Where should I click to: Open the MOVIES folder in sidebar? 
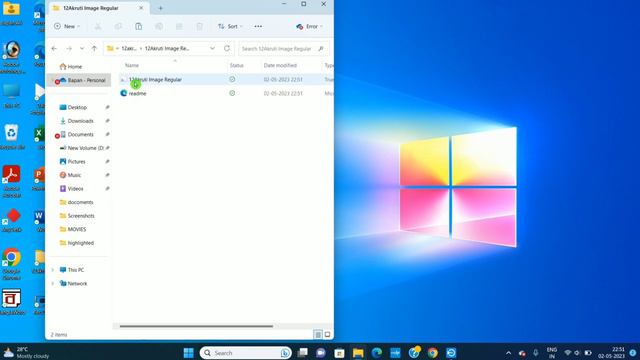(x=77, y=229)
